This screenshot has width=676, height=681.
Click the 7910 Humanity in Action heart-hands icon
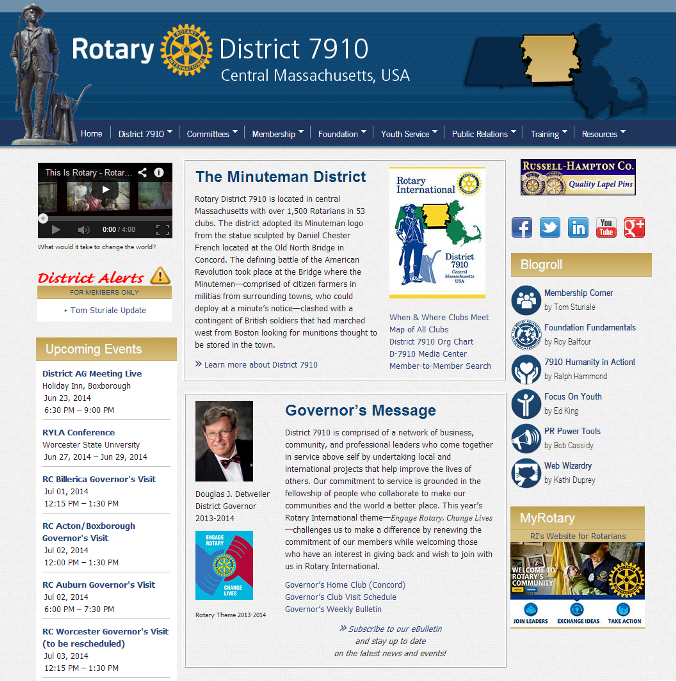[526, 369]
